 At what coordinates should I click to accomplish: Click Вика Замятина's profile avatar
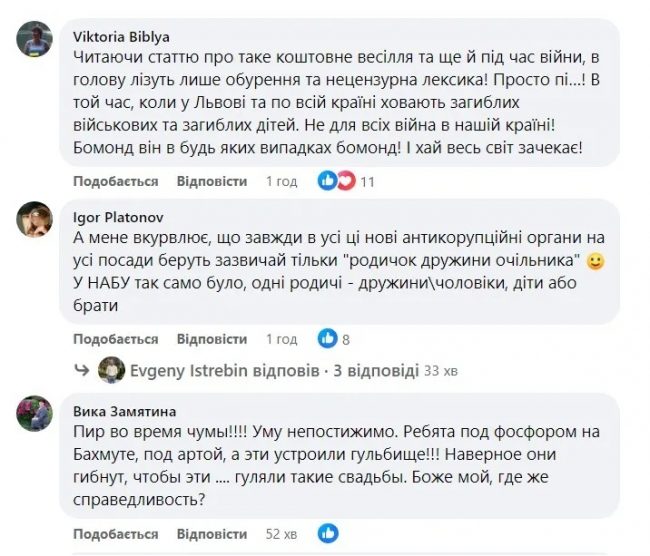[x=36, y=413]
